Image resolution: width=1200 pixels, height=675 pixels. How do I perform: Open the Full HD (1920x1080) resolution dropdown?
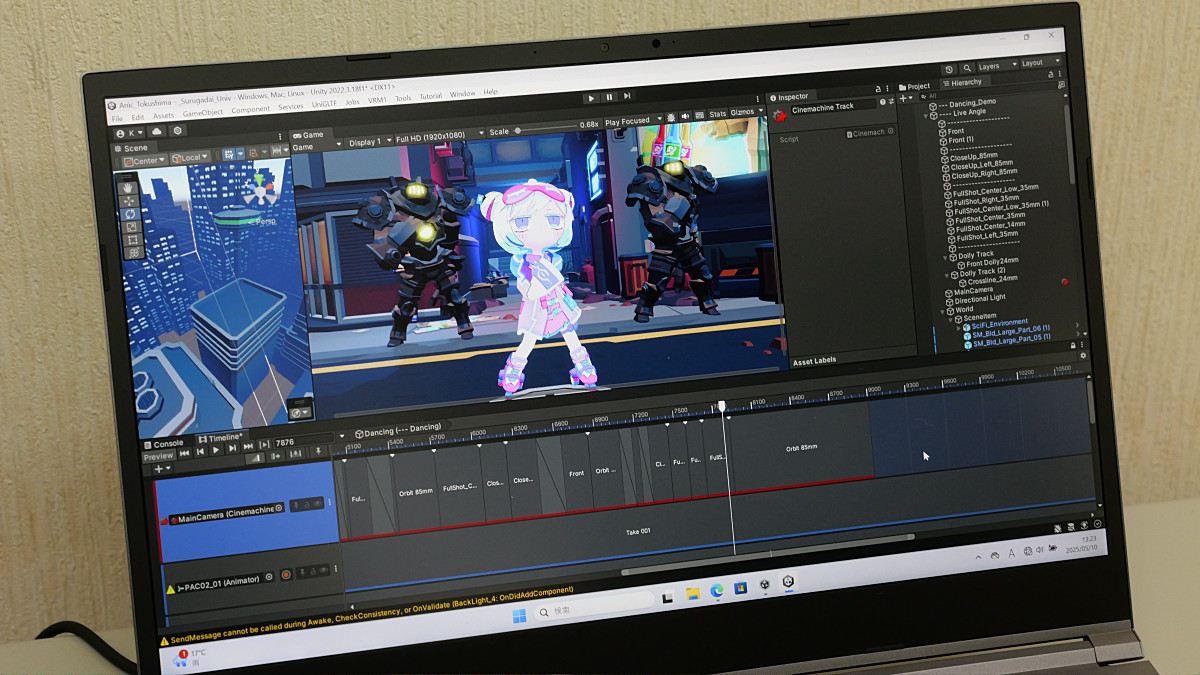pos(440,137)
